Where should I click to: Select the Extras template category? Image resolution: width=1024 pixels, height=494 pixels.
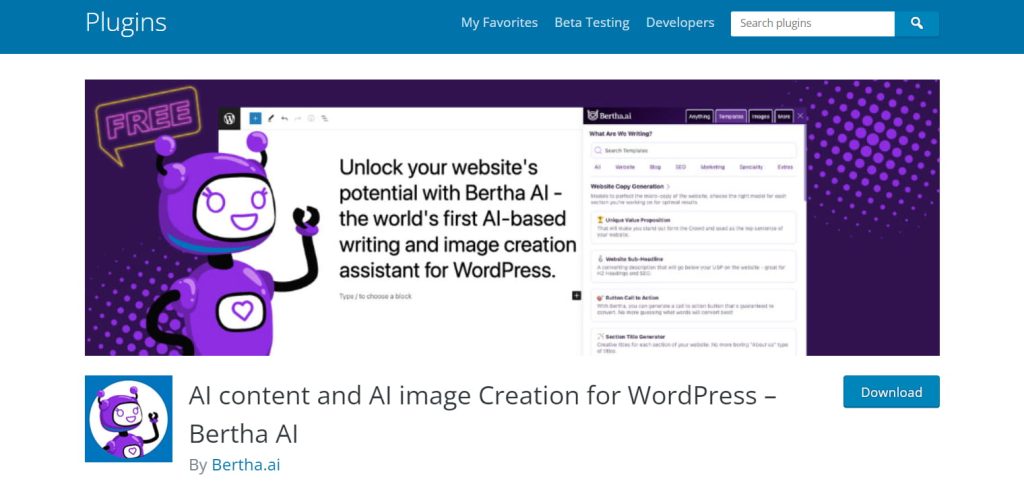coord(785,167)
